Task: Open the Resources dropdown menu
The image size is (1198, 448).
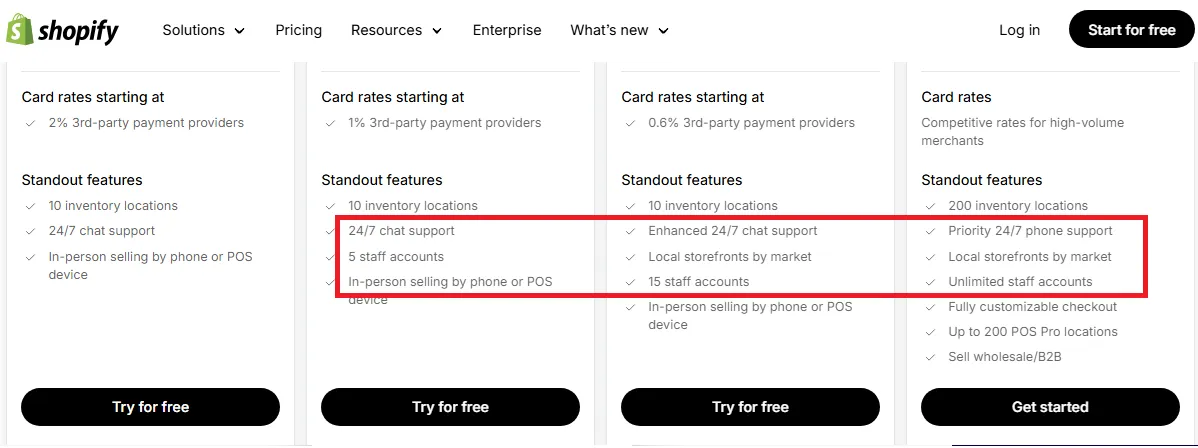Action: (x=396, y=30)
